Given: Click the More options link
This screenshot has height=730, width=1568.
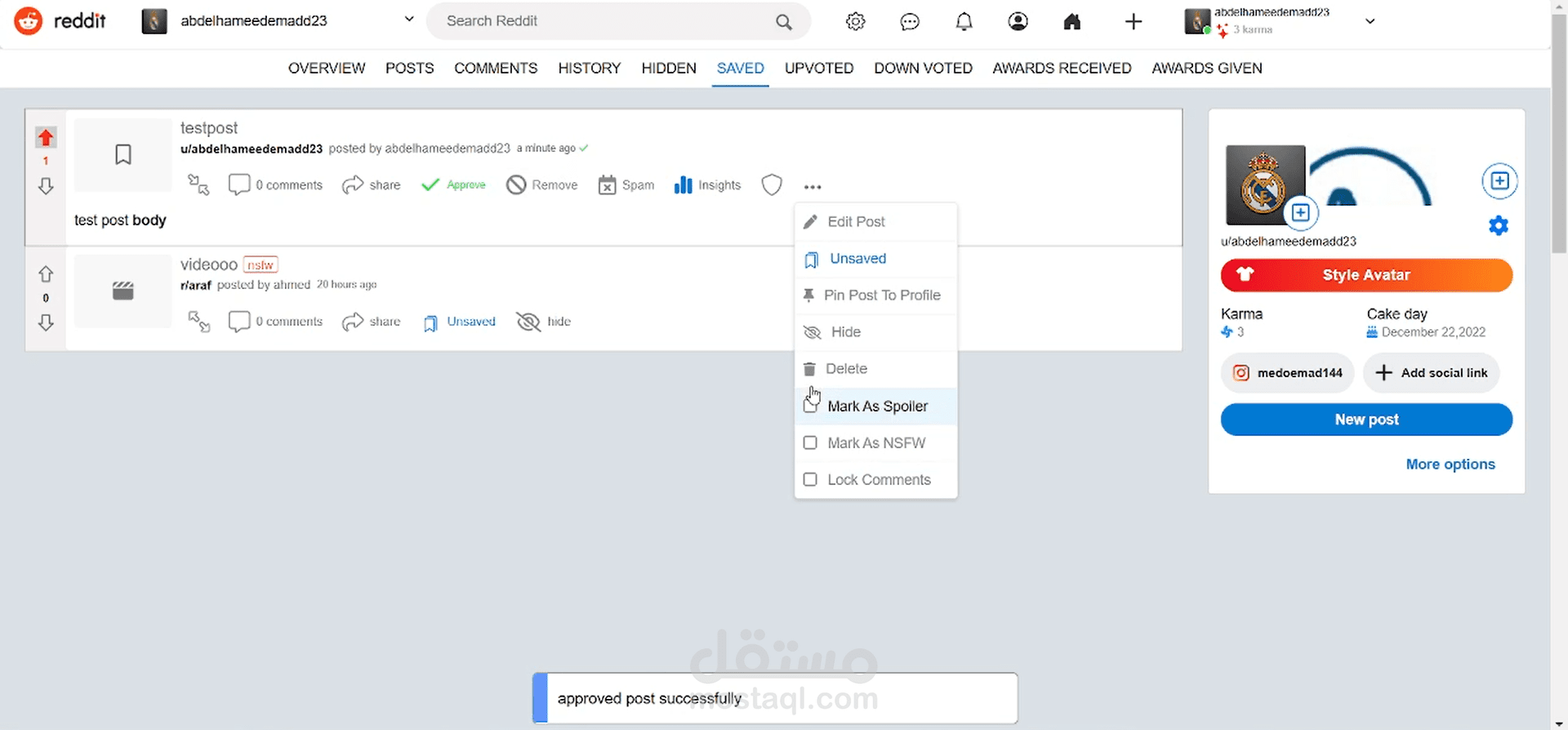Looking at the screenshot, I should tap(1450, 464).
